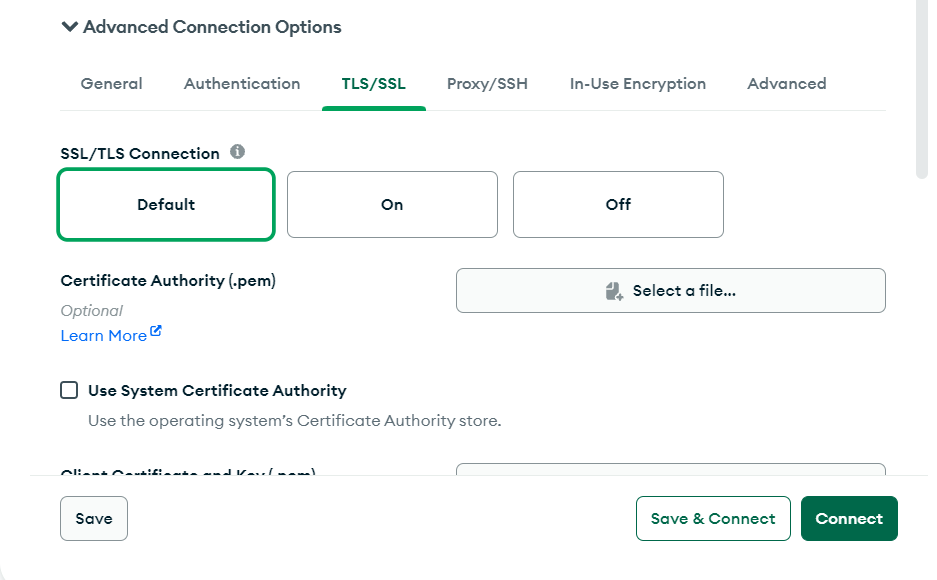Switch to the Advanced tab

786,84
